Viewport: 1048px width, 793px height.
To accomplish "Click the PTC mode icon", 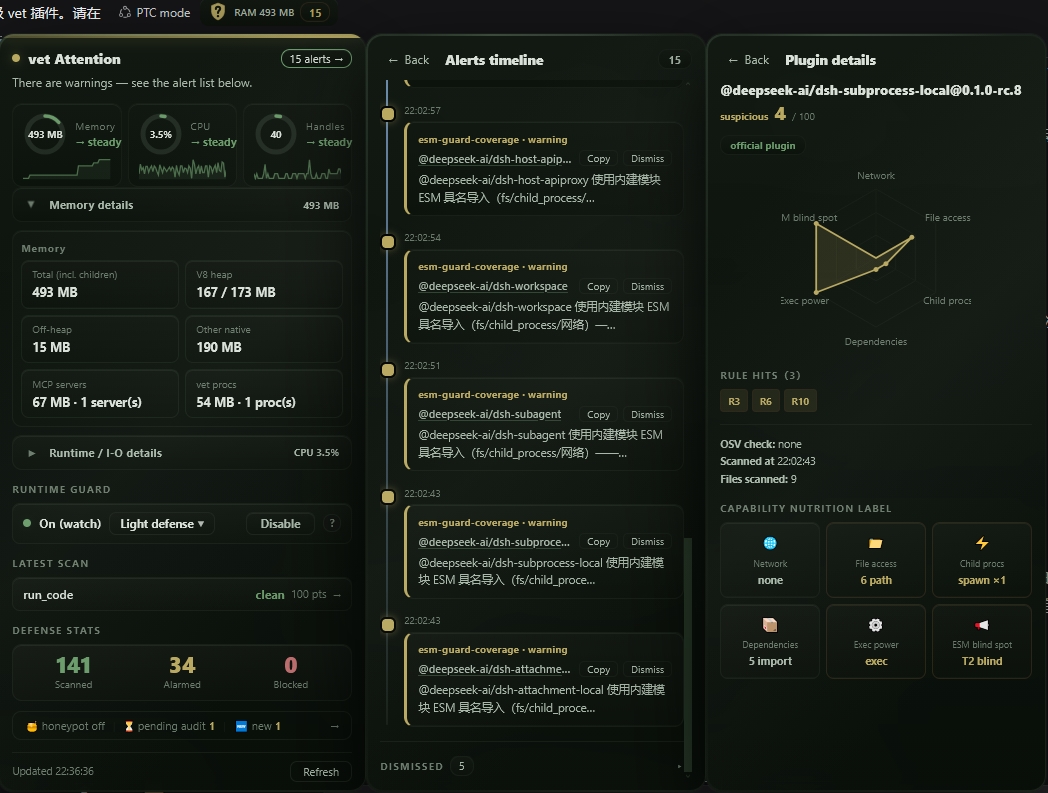I will [124, 13].
